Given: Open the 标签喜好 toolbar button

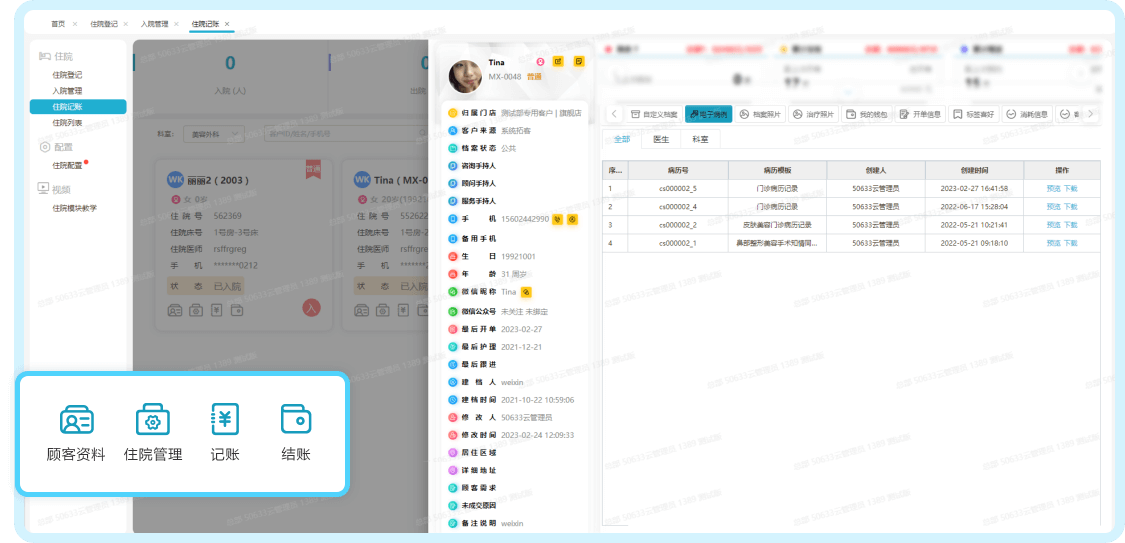Looking at the screenshot, I should click(x=974, y=114).
